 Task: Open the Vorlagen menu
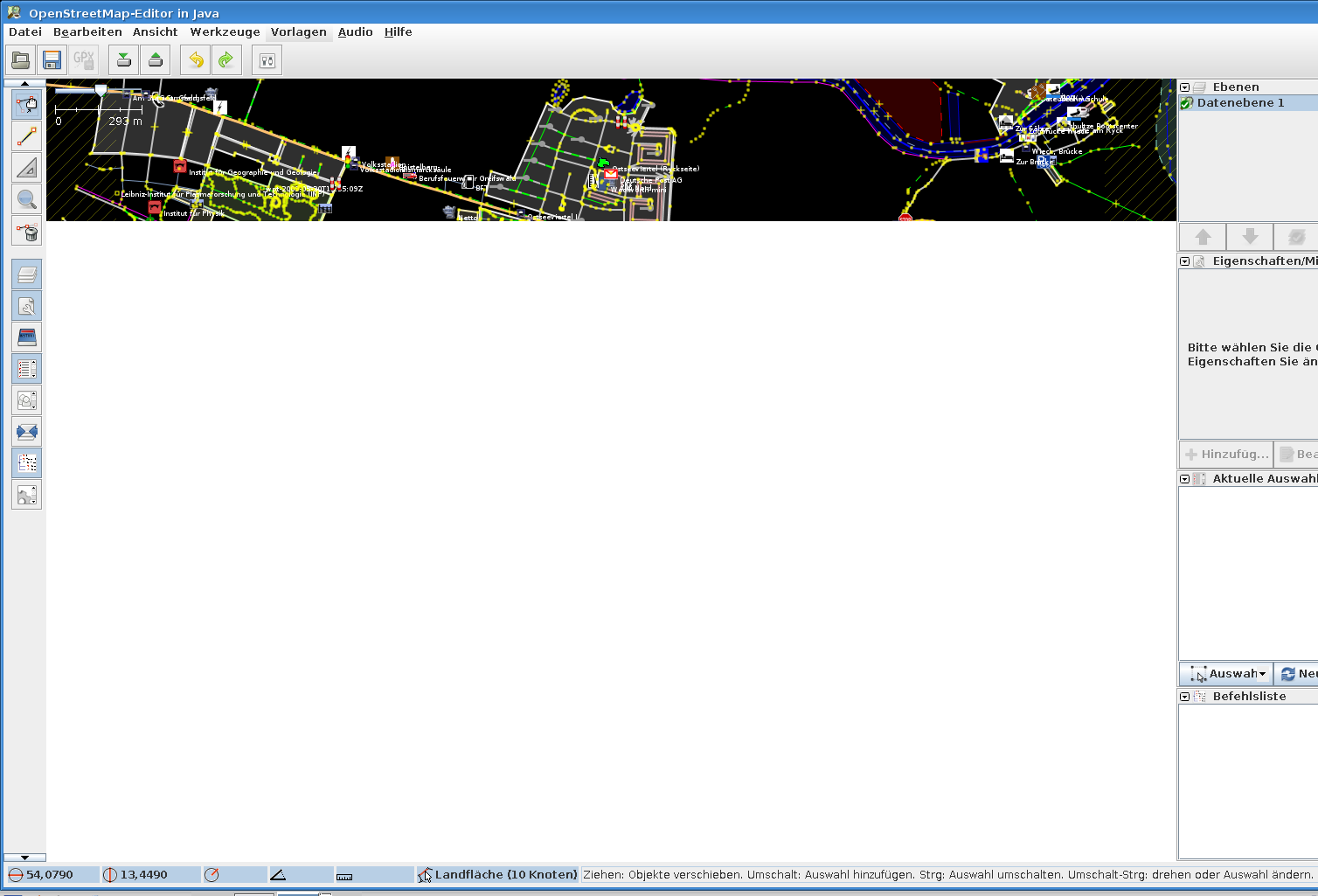point(298,32)
